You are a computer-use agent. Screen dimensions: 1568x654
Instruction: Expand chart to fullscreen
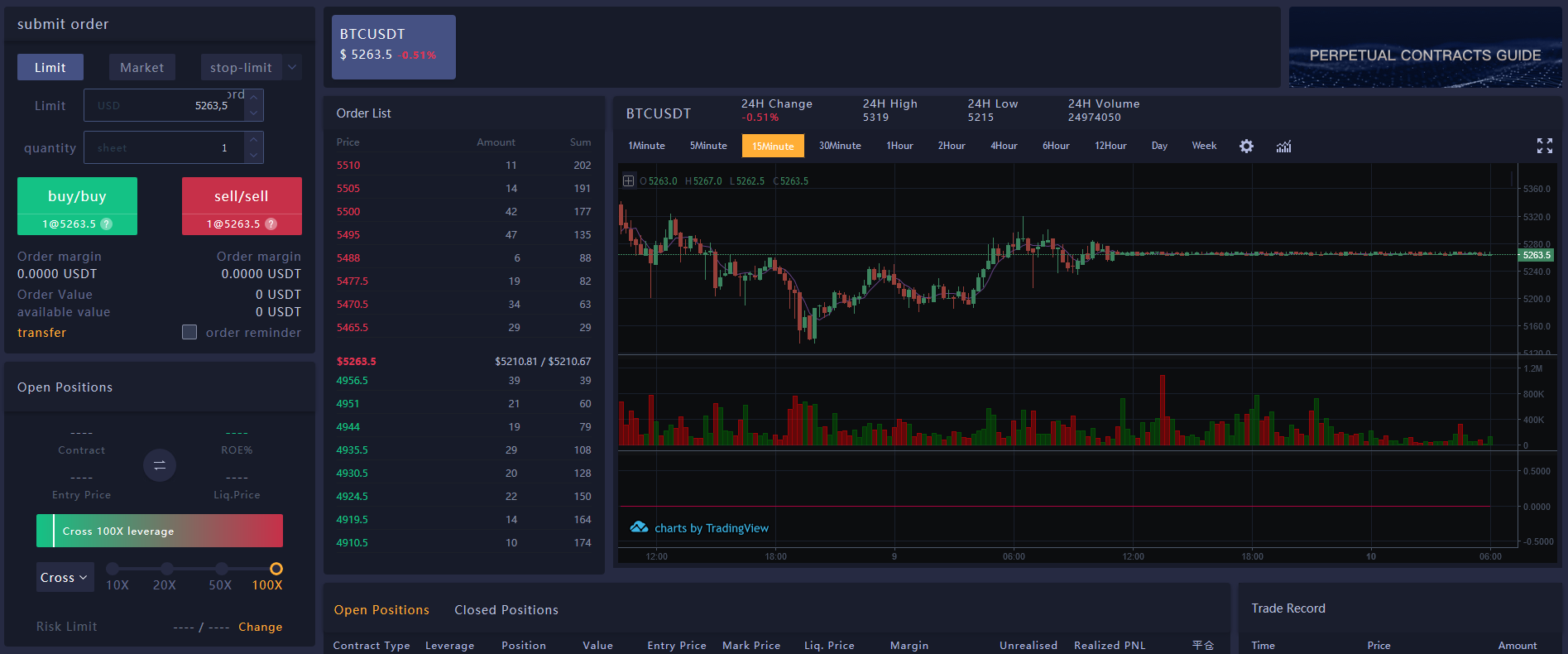coord(1544,146)
